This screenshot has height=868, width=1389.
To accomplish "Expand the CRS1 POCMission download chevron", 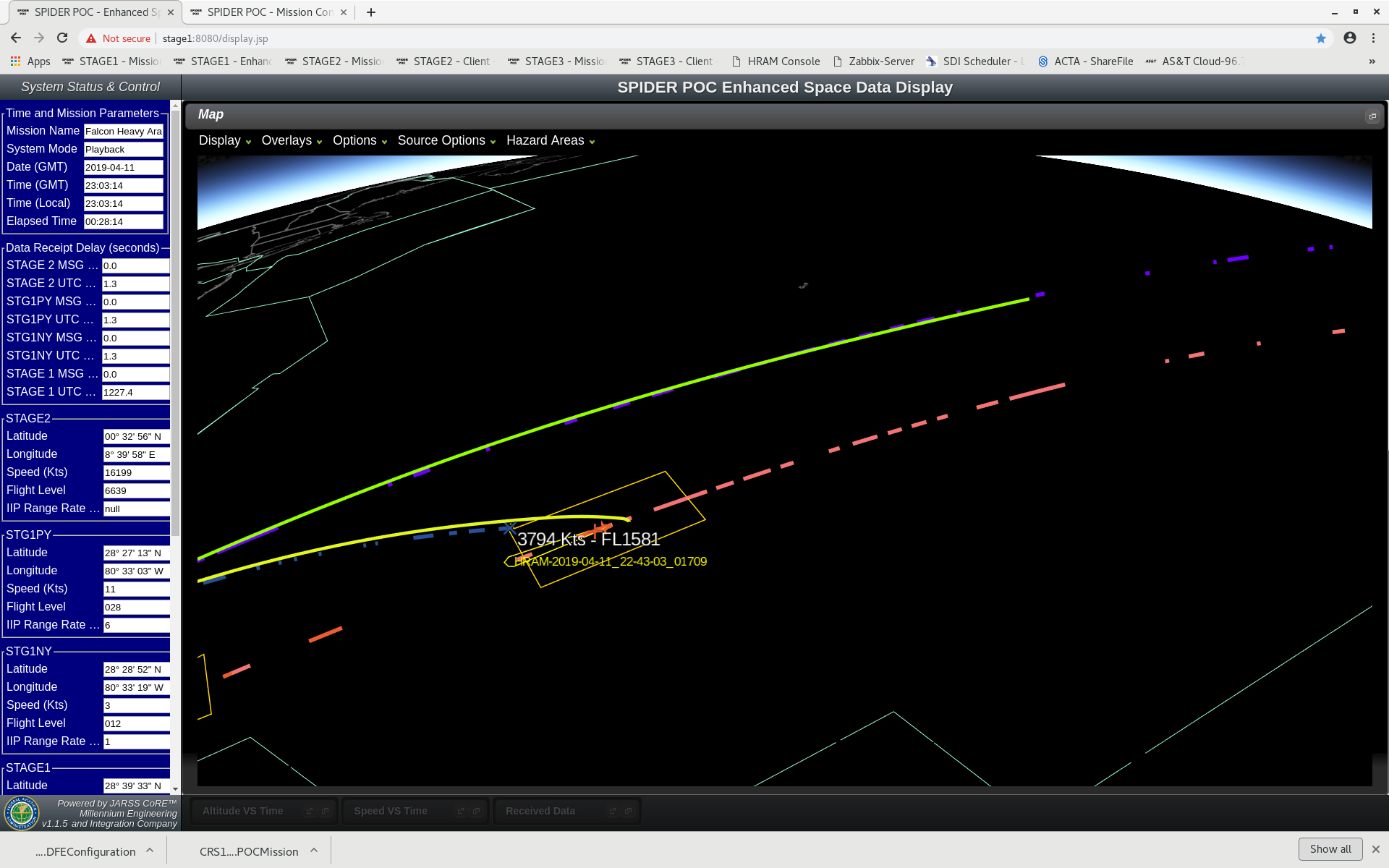I will click(x=314, y=851).
